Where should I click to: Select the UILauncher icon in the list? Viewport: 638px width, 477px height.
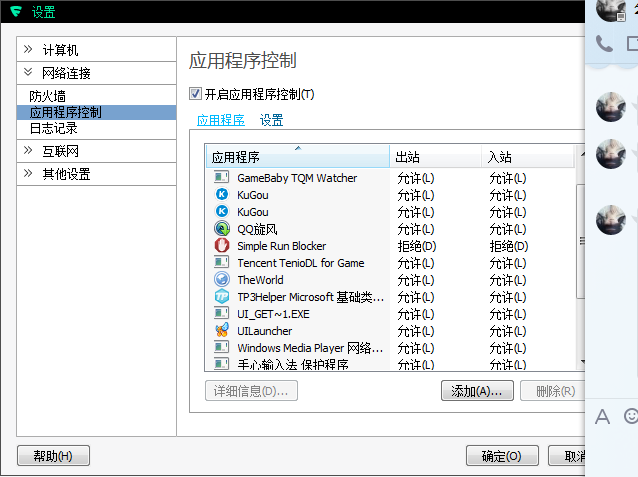coord(221,331)
